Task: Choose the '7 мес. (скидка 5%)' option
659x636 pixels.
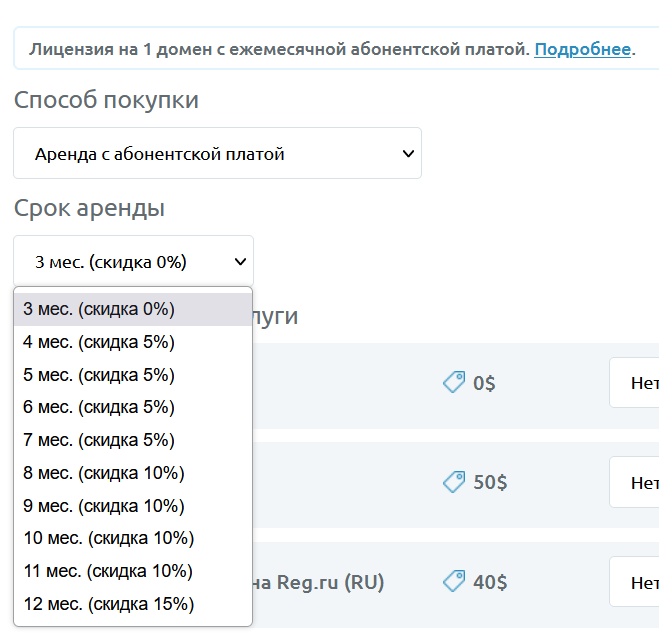Action: click(x=99, y=440)
